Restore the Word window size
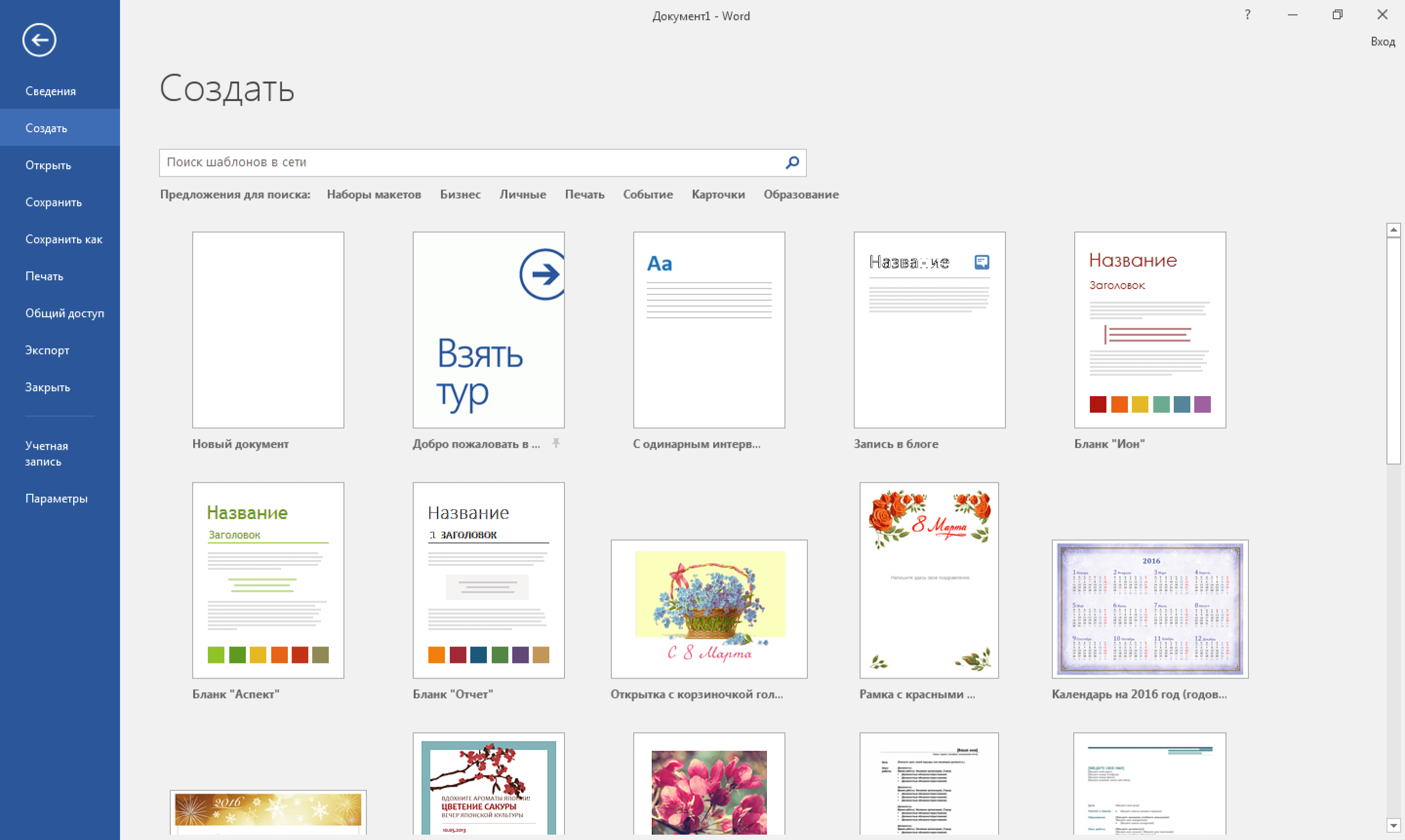 coord(1337,15)
